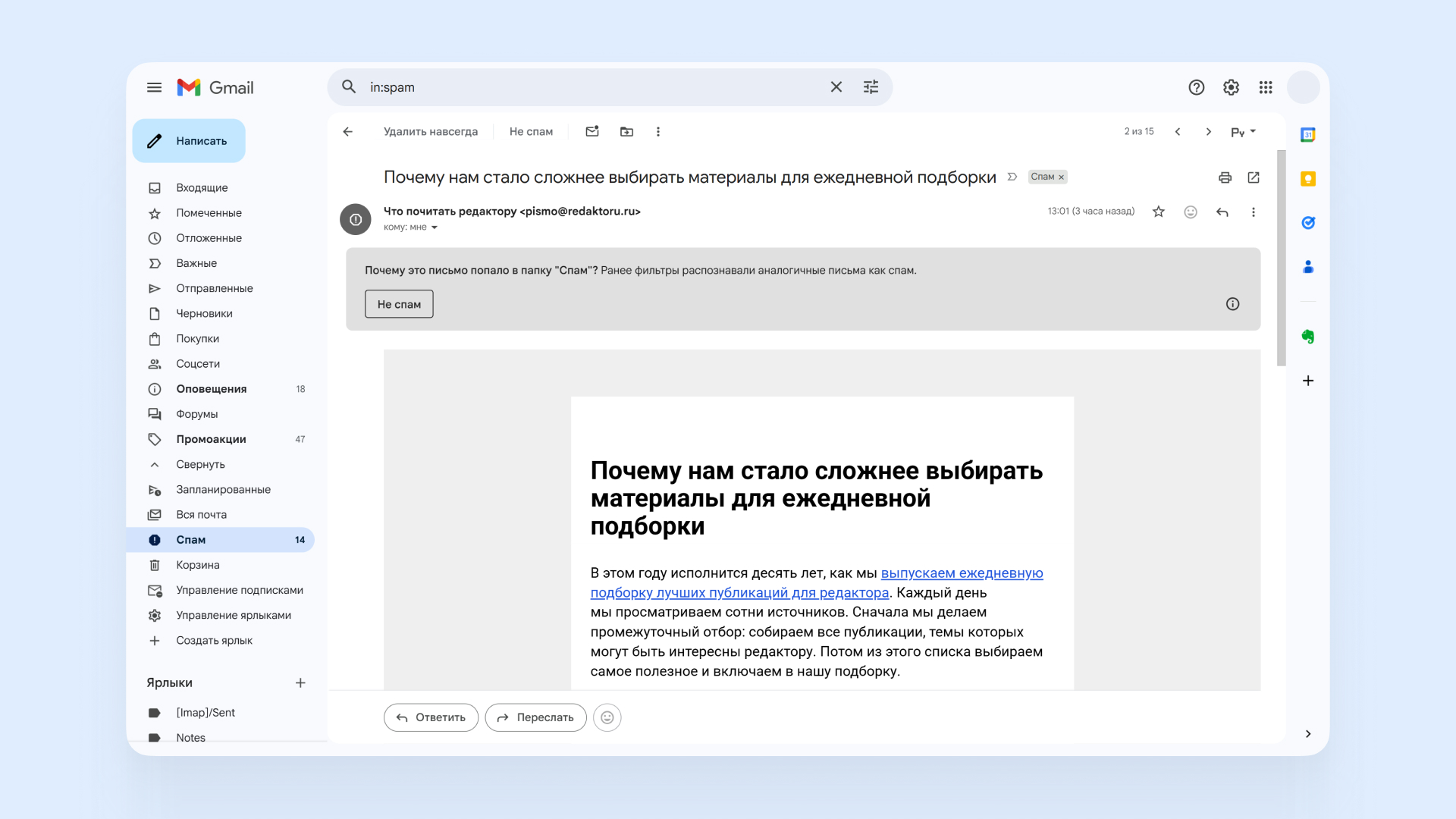Print the email with printer icon
The width and height of the screenshot is (1456, 819).
point(1225,177)
